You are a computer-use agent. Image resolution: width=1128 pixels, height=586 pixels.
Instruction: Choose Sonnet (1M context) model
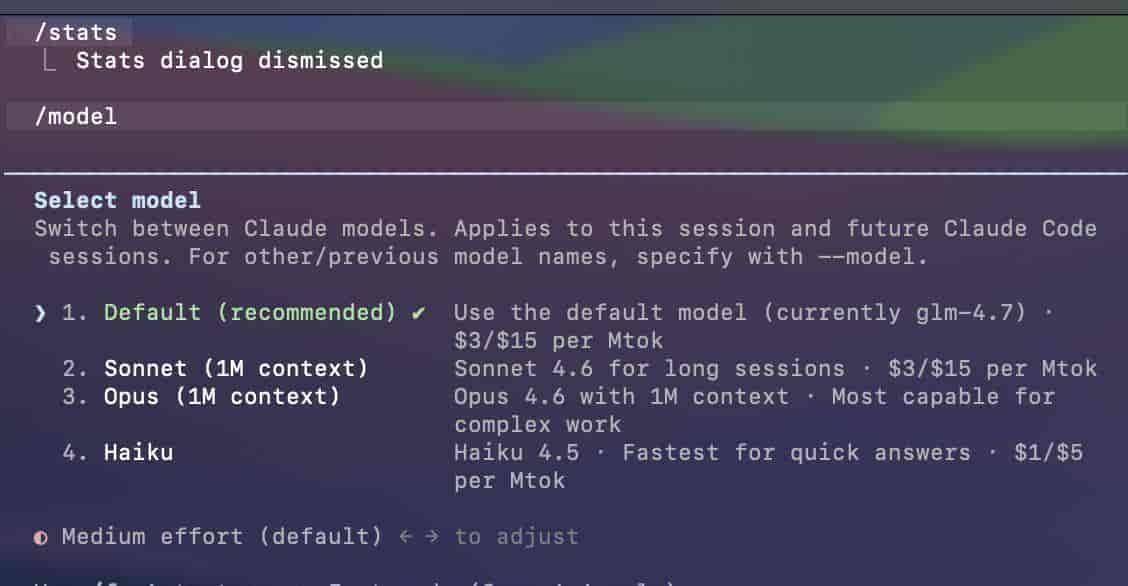point(236,369)
